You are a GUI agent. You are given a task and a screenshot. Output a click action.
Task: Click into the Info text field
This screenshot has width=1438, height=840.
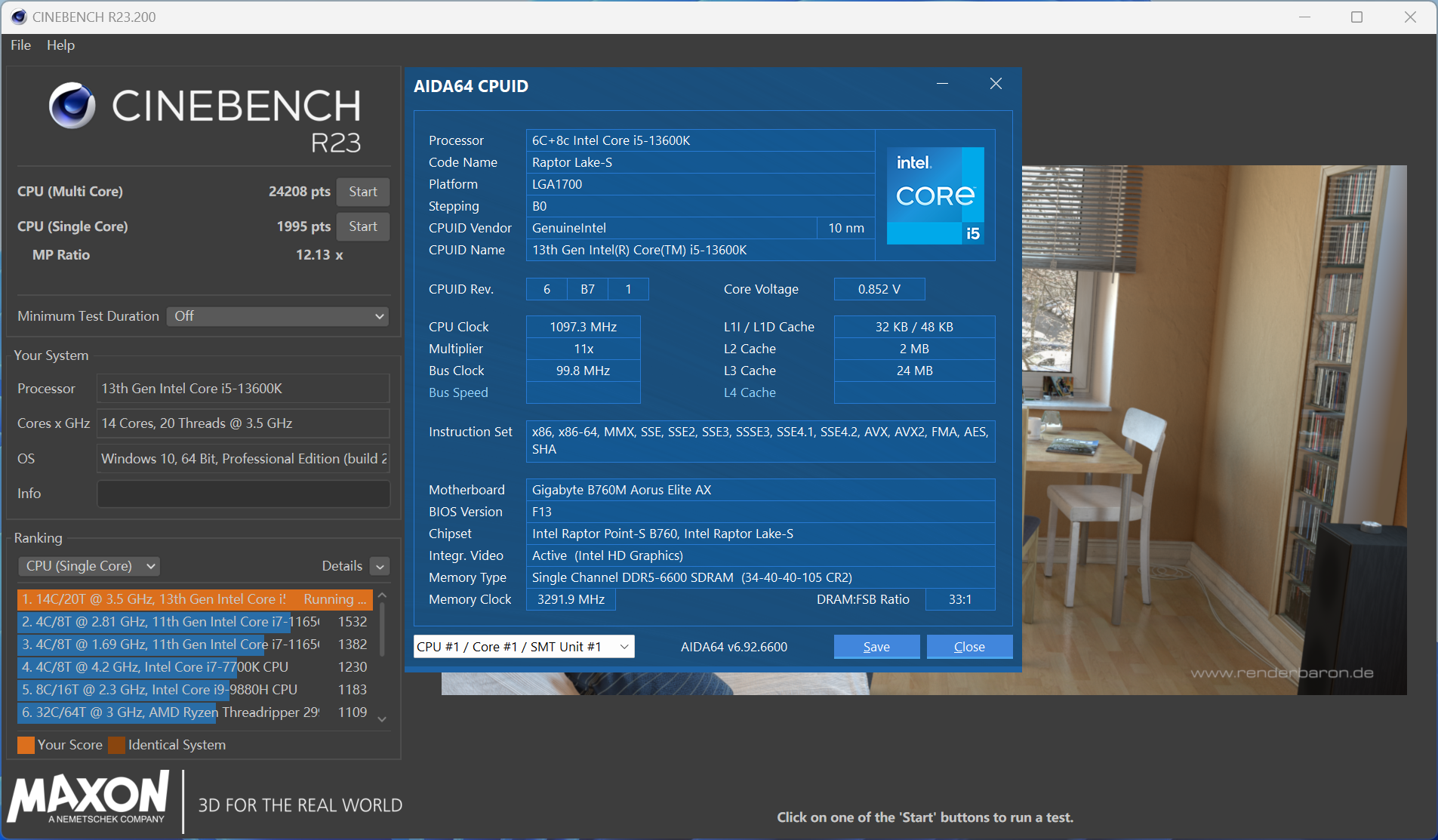(x=243, y=494)
